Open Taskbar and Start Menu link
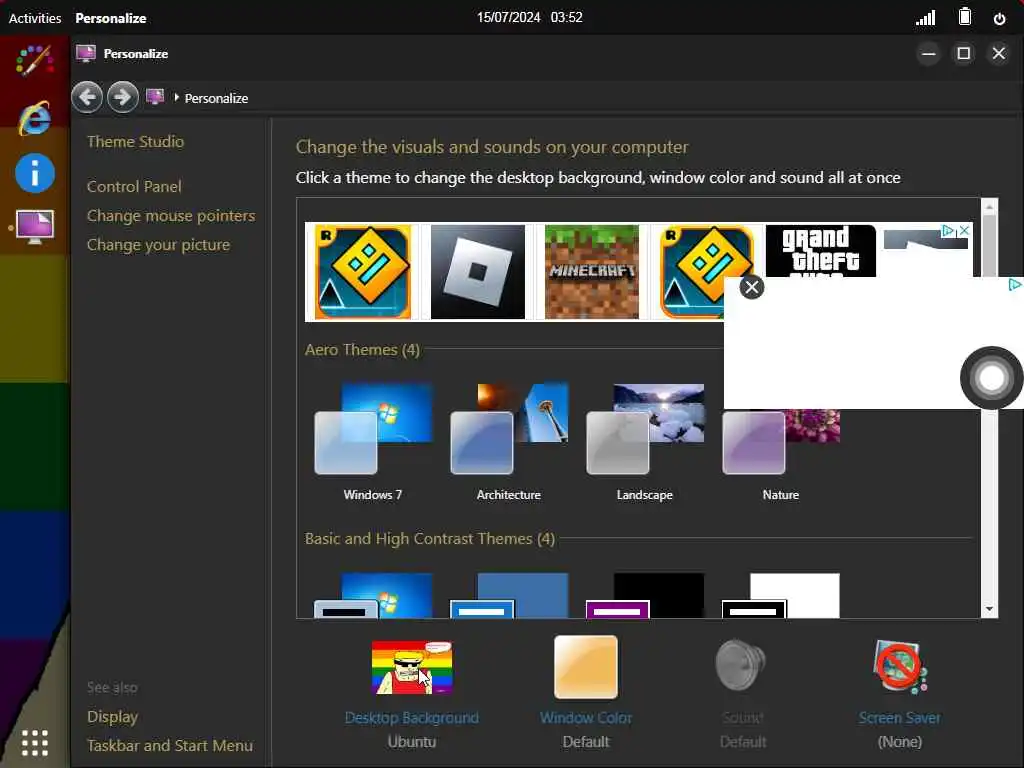Viewport: 1024px width, 768px height. coord(170,745)
